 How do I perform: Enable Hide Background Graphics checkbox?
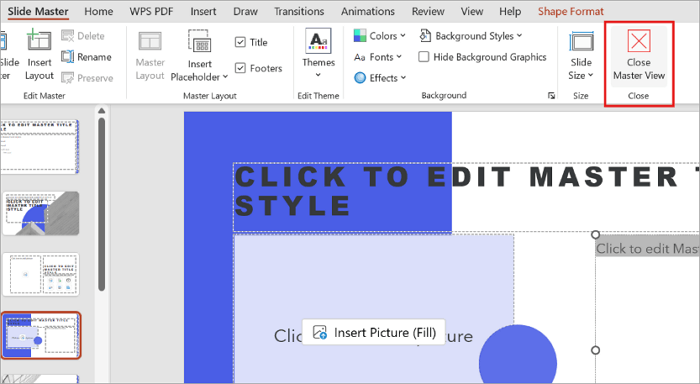tap(424, 57)
